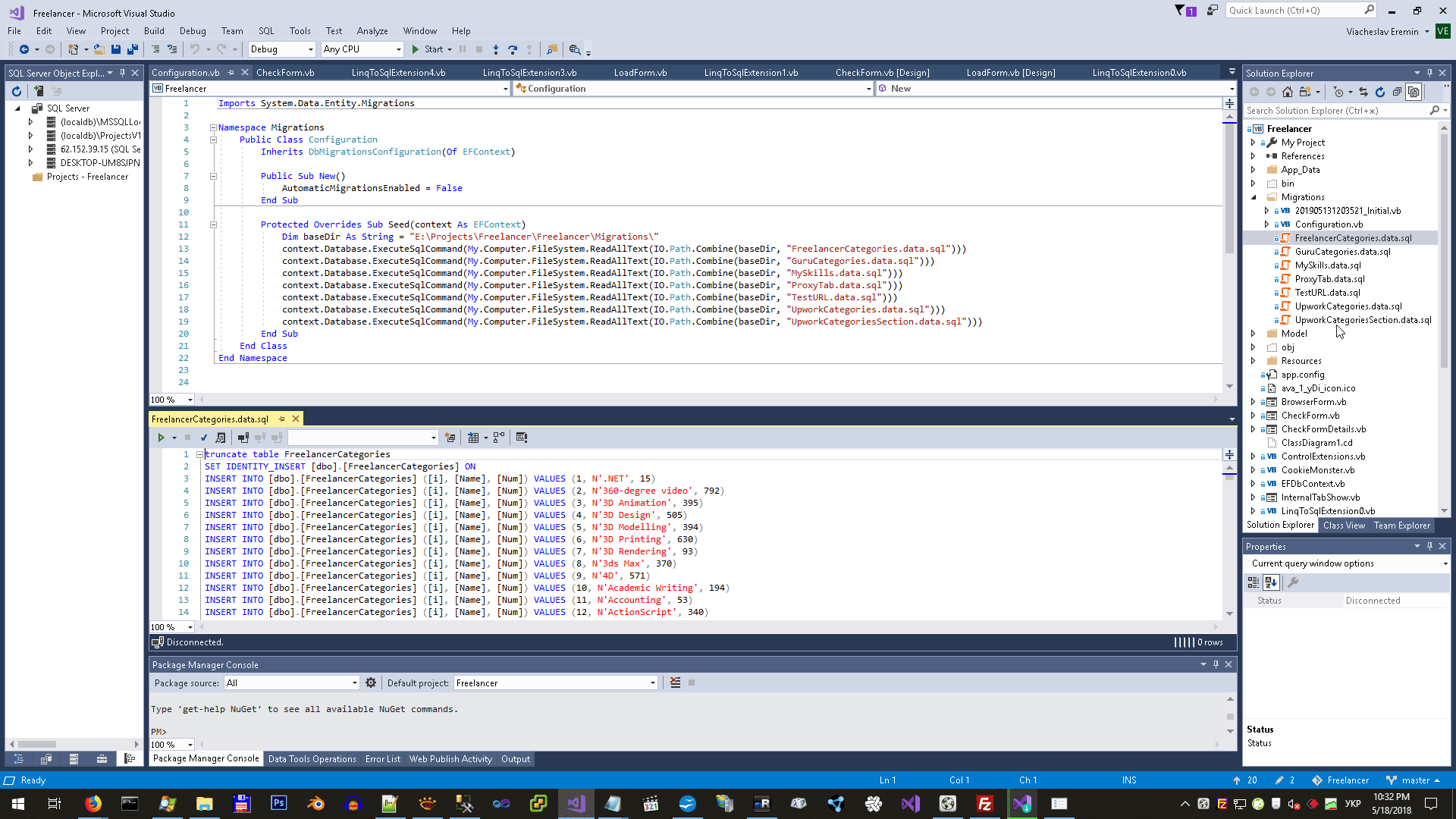Toggle alphabetical sort in Properties panel
Image resolution: width=1456 pixels, height=819 pixels.
[1272, 582]
